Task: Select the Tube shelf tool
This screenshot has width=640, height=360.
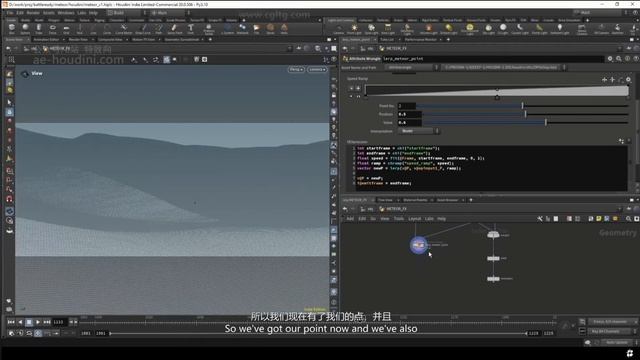Action: click(39, 29)
